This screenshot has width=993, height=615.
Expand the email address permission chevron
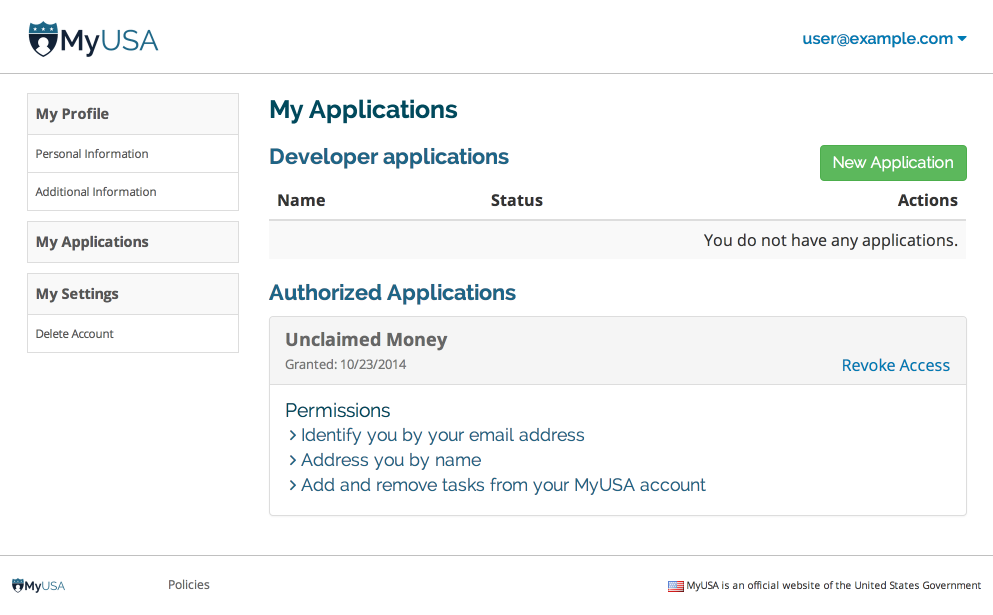pyautogui.click(x=293, y=435)
